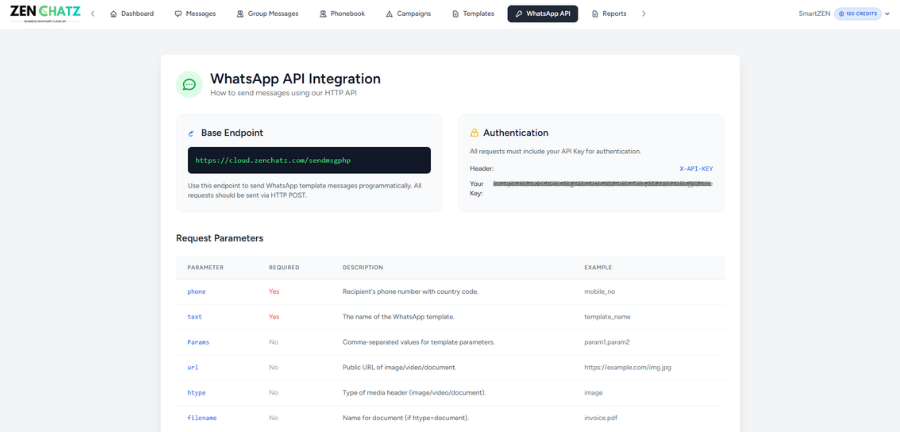Screen dimensions: 900x432
Task: Open the Phonebook tab
Action: [x=342, y=14]
